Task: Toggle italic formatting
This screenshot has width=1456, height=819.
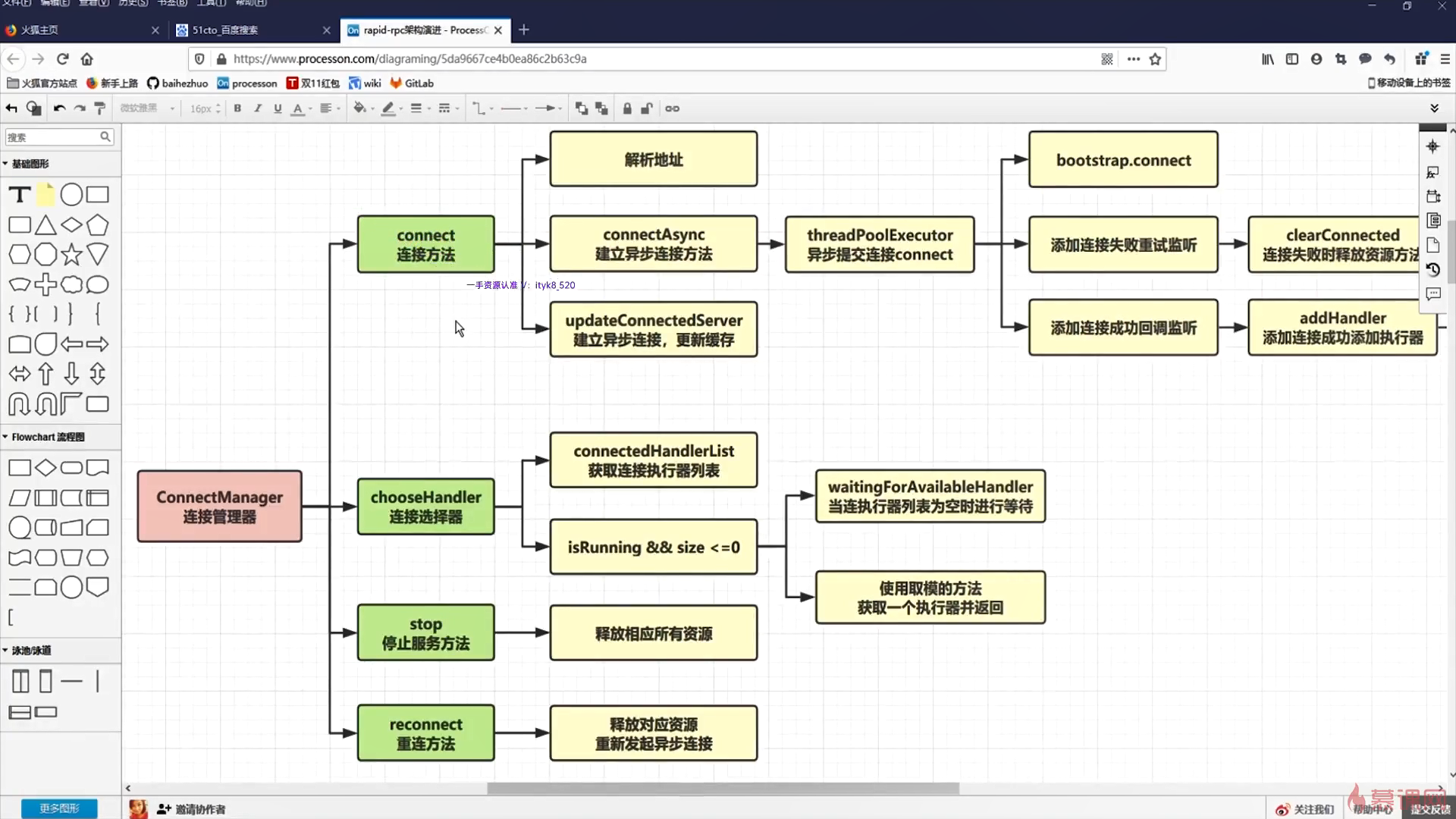Action: [258, 108]
